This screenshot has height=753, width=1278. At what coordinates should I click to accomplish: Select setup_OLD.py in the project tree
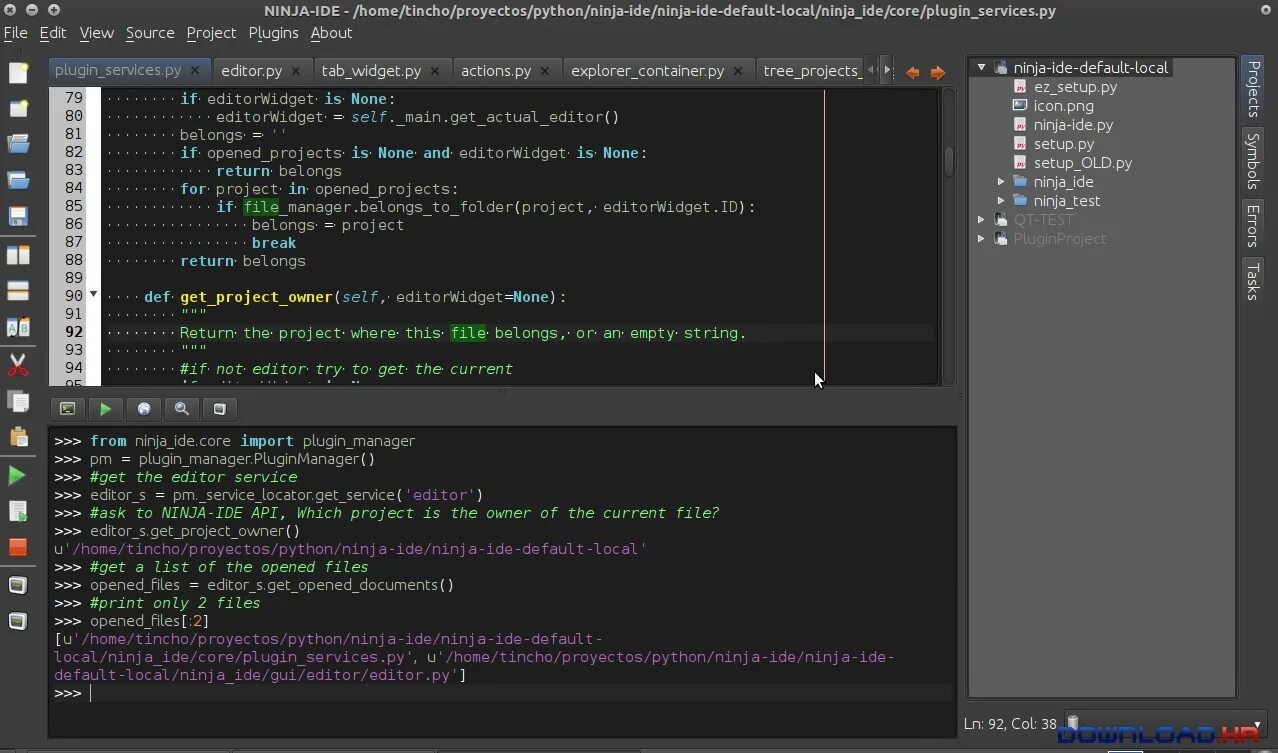click(x=1083, y=163)
